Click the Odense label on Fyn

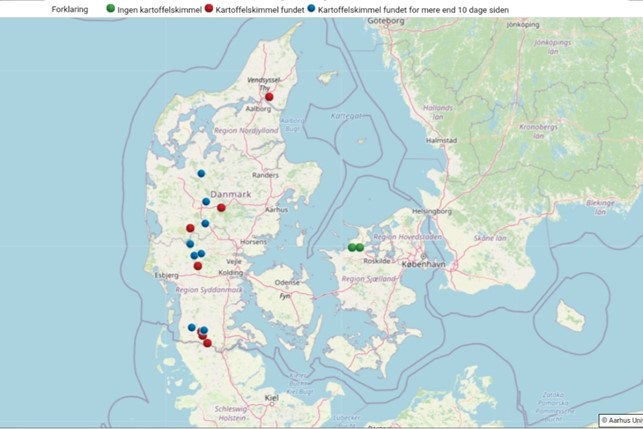coord(287,283)
